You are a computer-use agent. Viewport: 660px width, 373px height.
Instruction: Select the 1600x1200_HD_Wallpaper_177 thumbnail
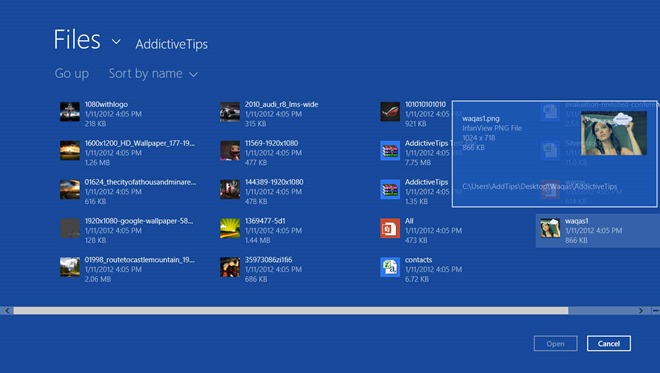69,151
